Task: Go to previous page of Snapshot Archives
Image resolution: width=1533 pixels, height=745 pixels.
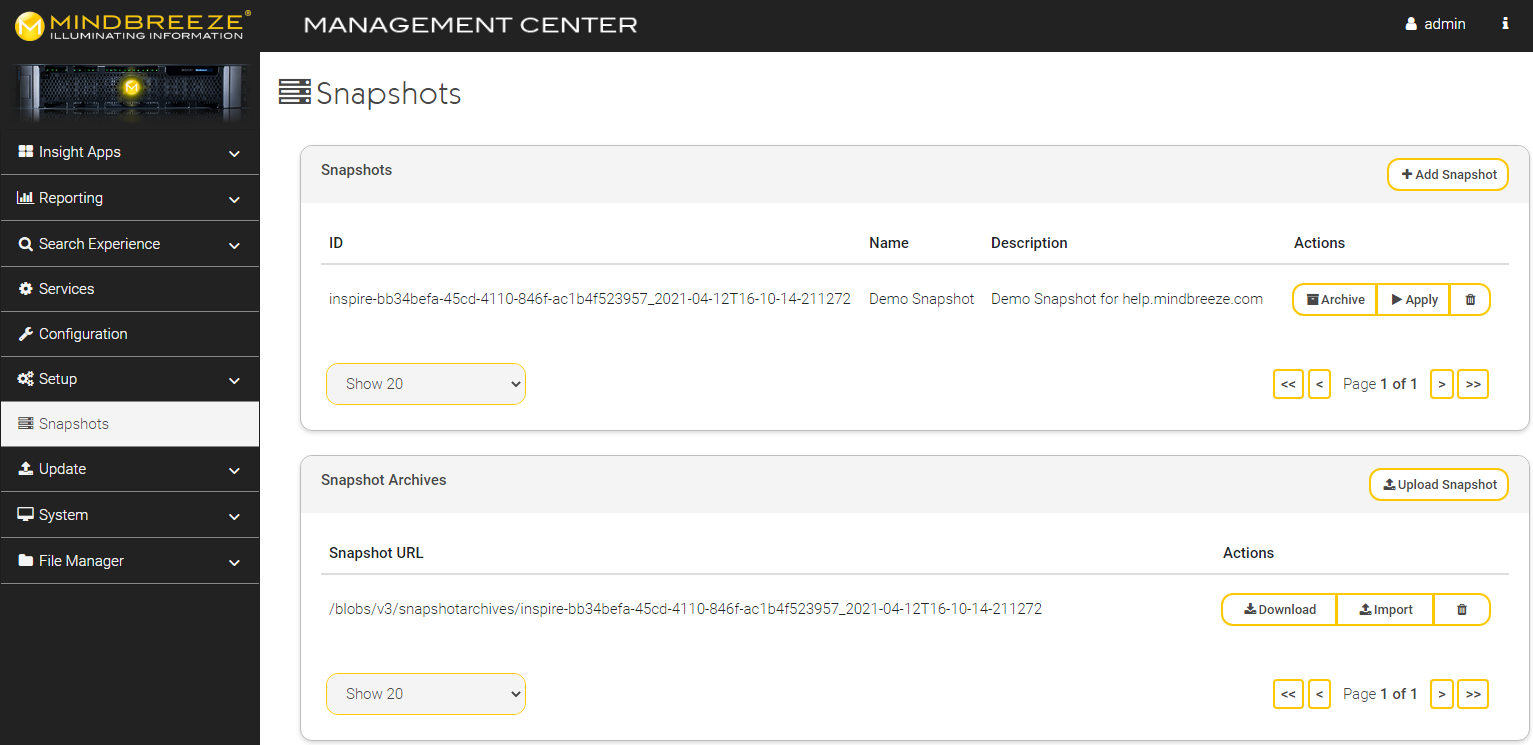Action: click(1319, 694)
